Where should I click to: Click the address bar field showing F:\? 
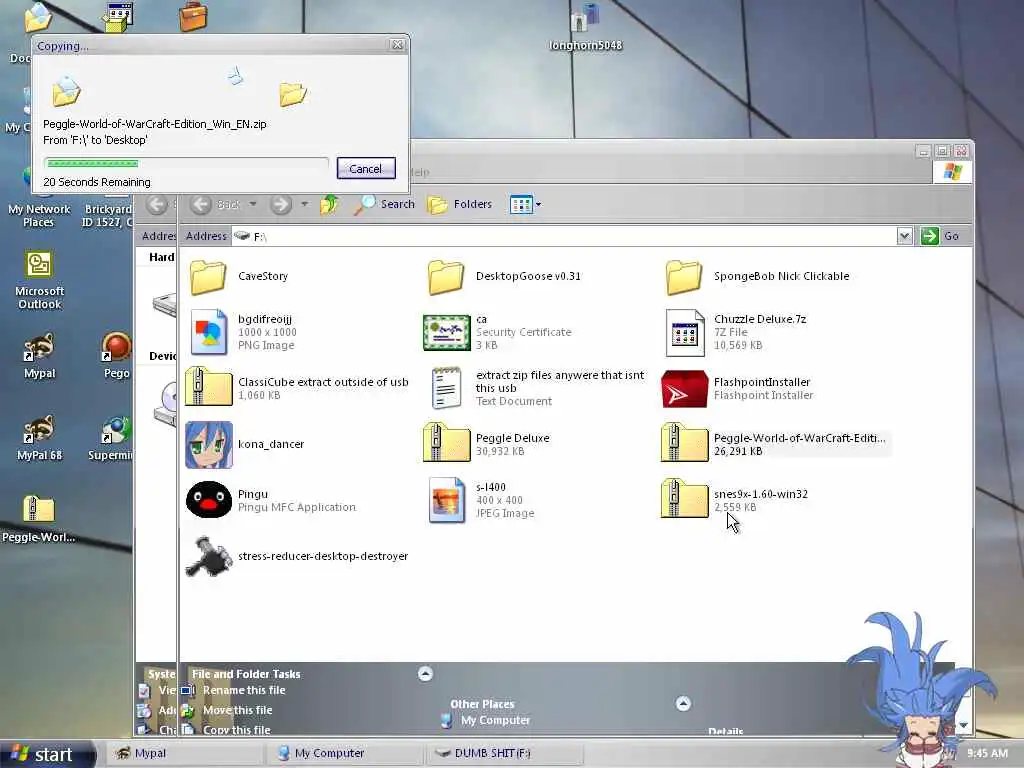[564, 236]
